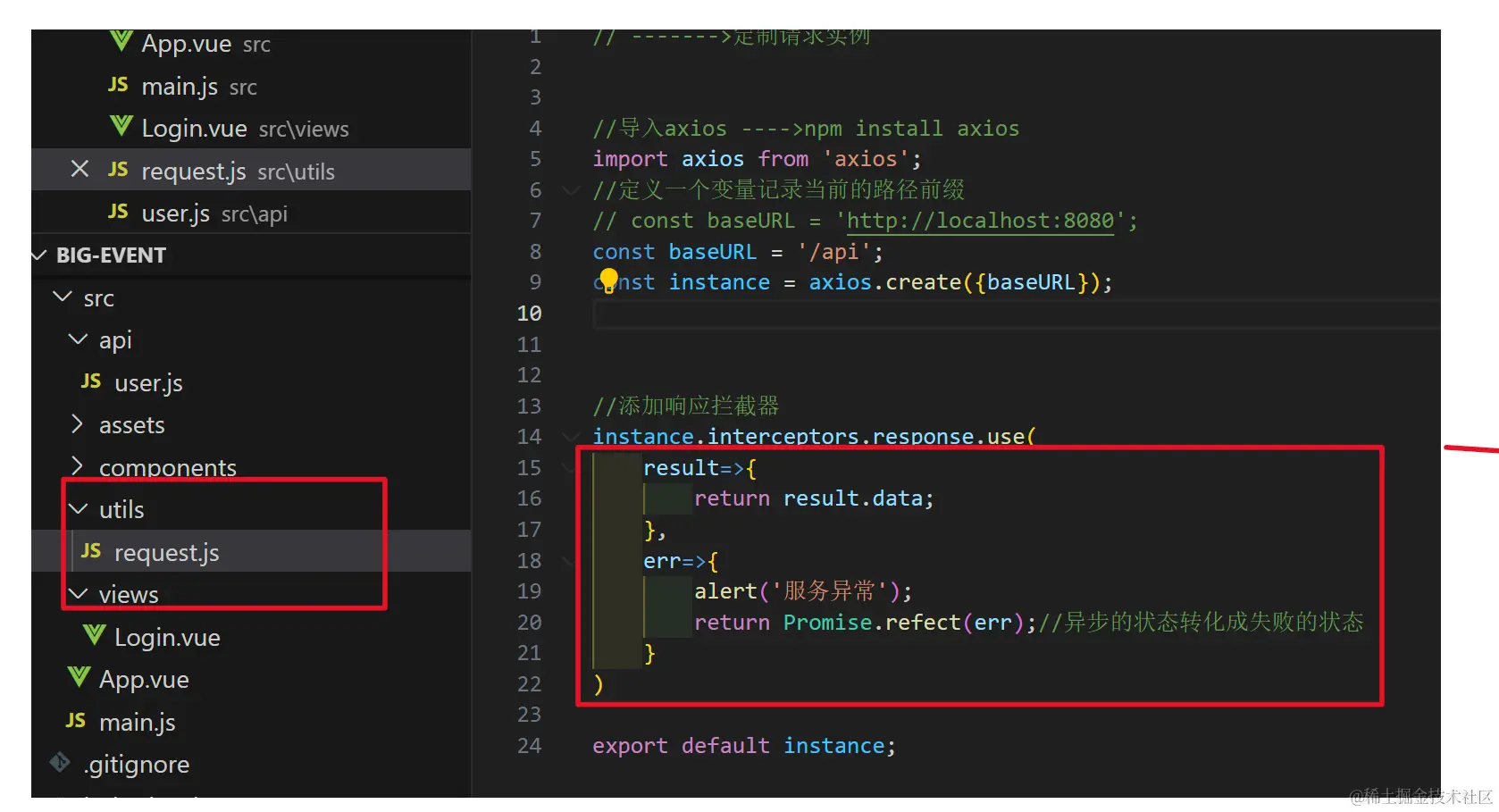Collapse the utils folder chevron
The height and width of the screenshot is (812, 1499).
79,509
